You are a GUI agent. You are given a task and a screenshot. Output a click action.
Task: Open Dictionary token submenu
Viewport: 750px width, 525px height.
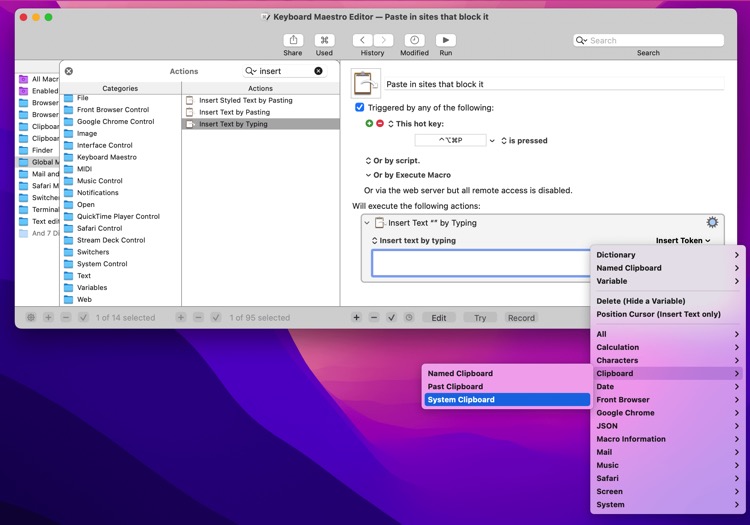click(668, 255)
